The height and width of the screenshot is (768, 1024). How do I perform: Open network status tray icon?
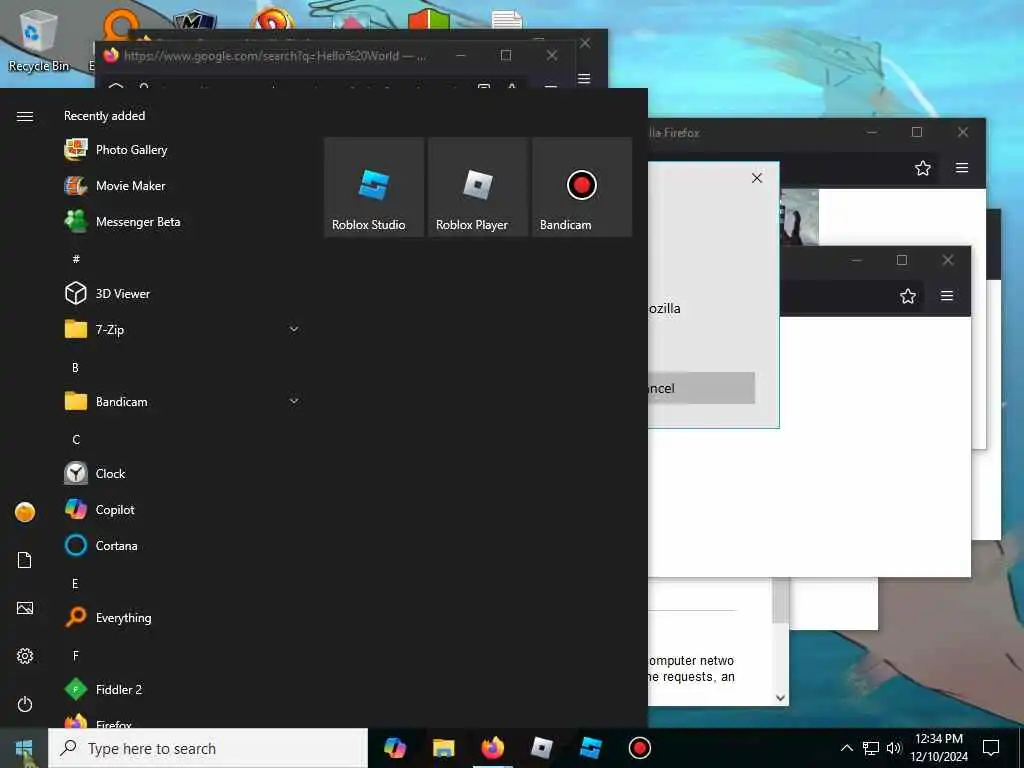click(x=871, y=748)
